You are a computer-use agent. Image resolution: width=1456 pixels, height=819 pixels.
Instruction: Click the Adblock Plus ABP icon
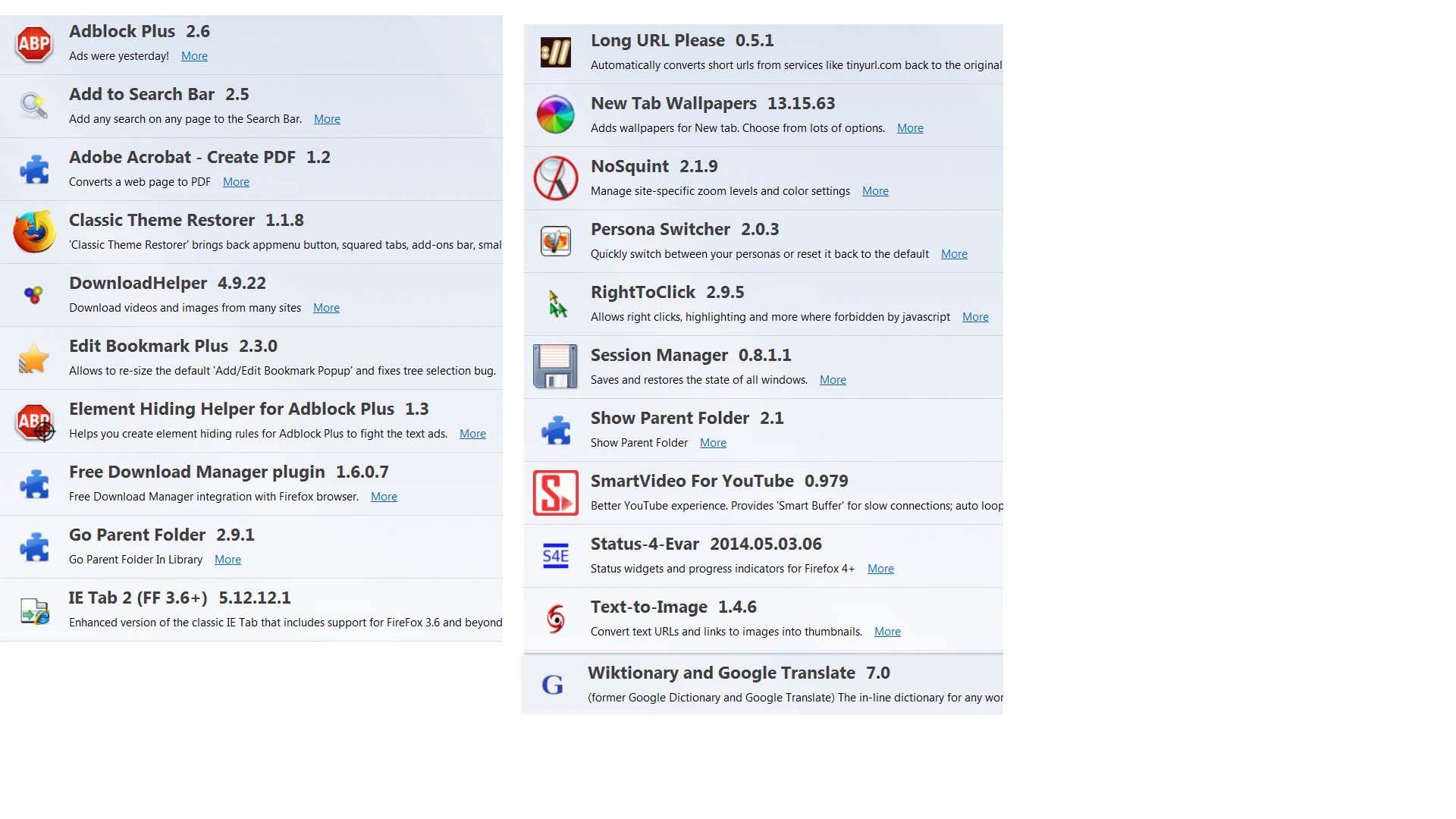(34, 44)
